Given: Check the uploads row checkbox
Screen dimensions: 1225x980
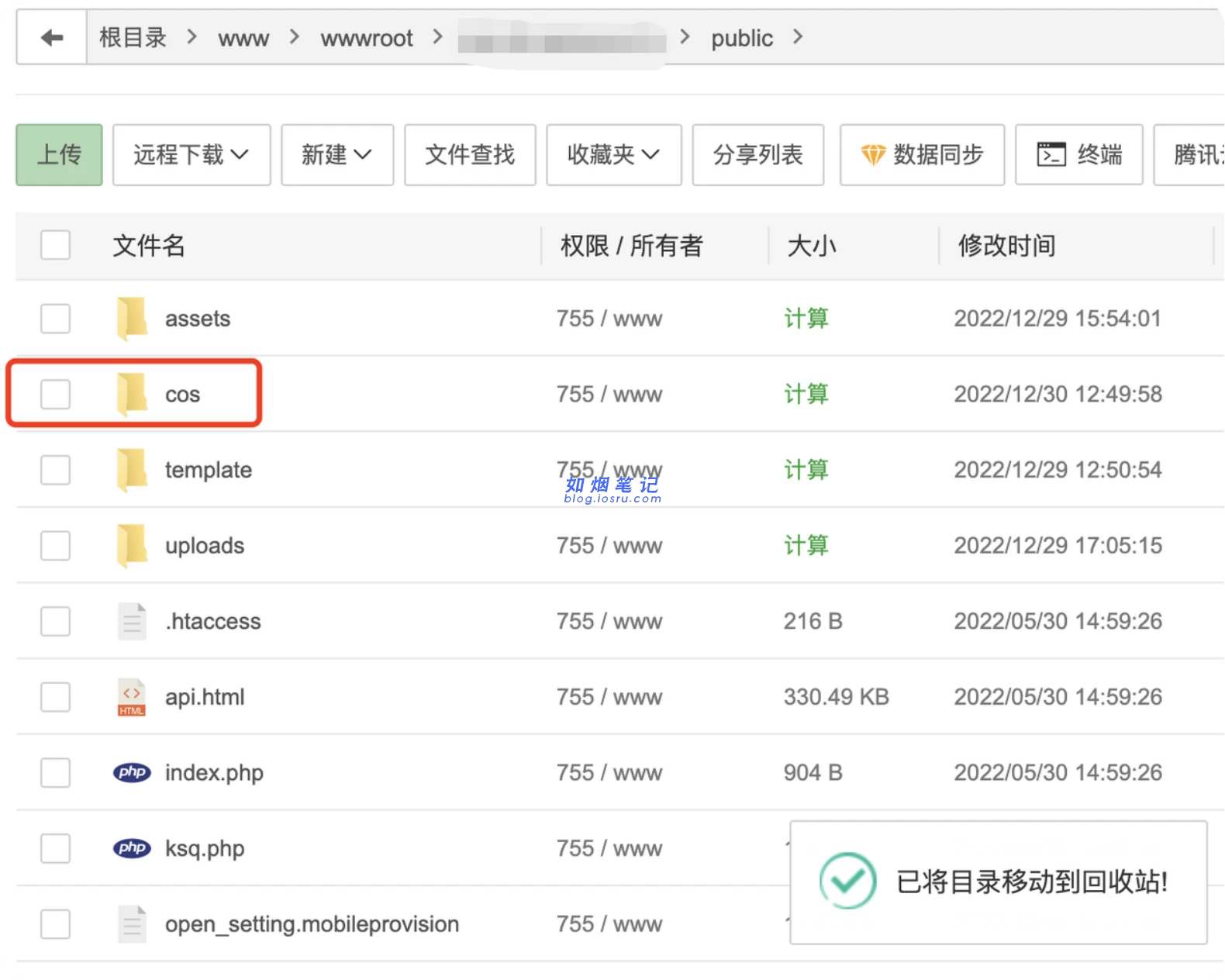Looking at the screenshot, I should coord(56,545).
